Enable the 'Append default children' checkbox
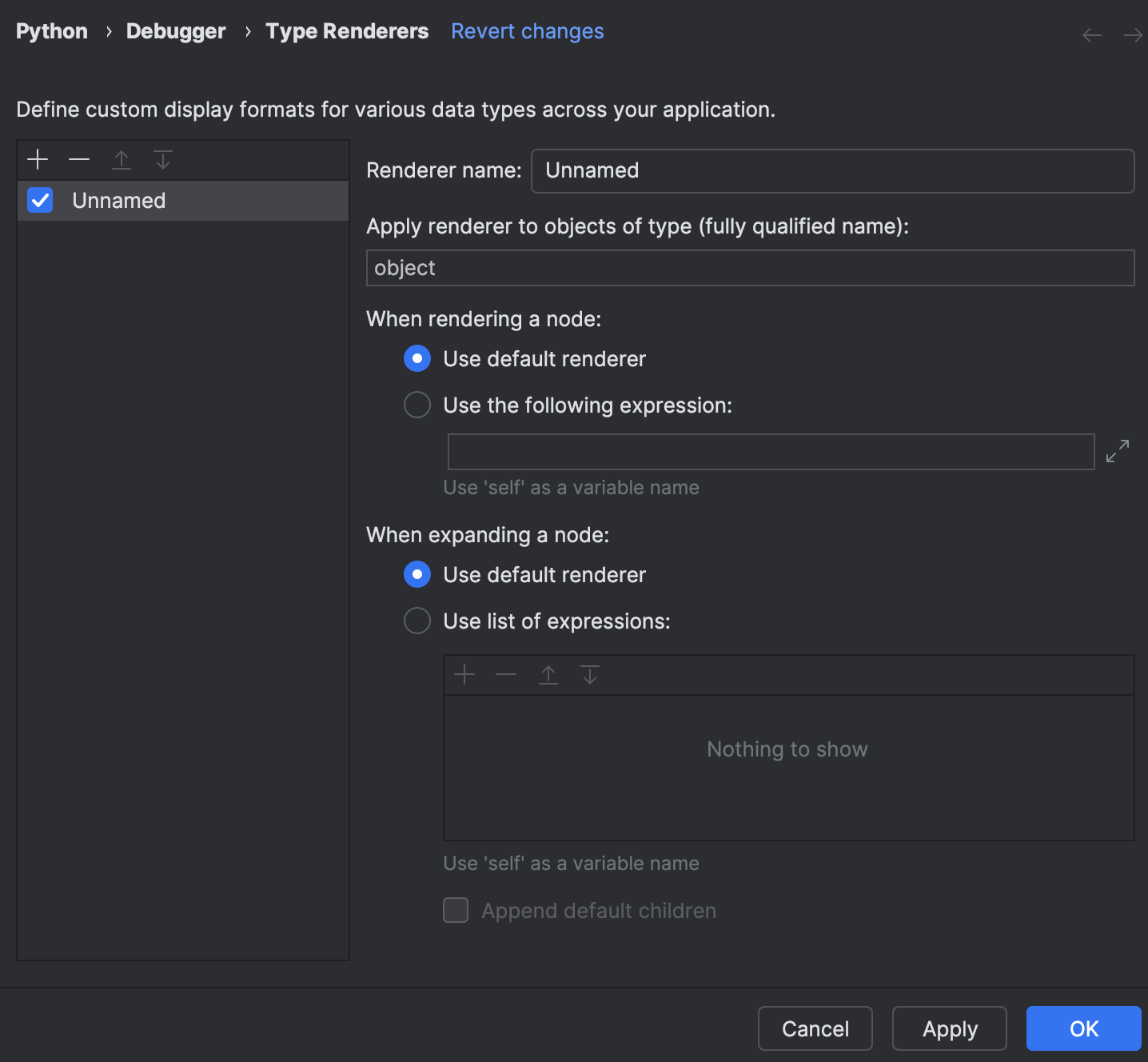The width and height of the screenshot is (1148, 1062). [456, 910]
